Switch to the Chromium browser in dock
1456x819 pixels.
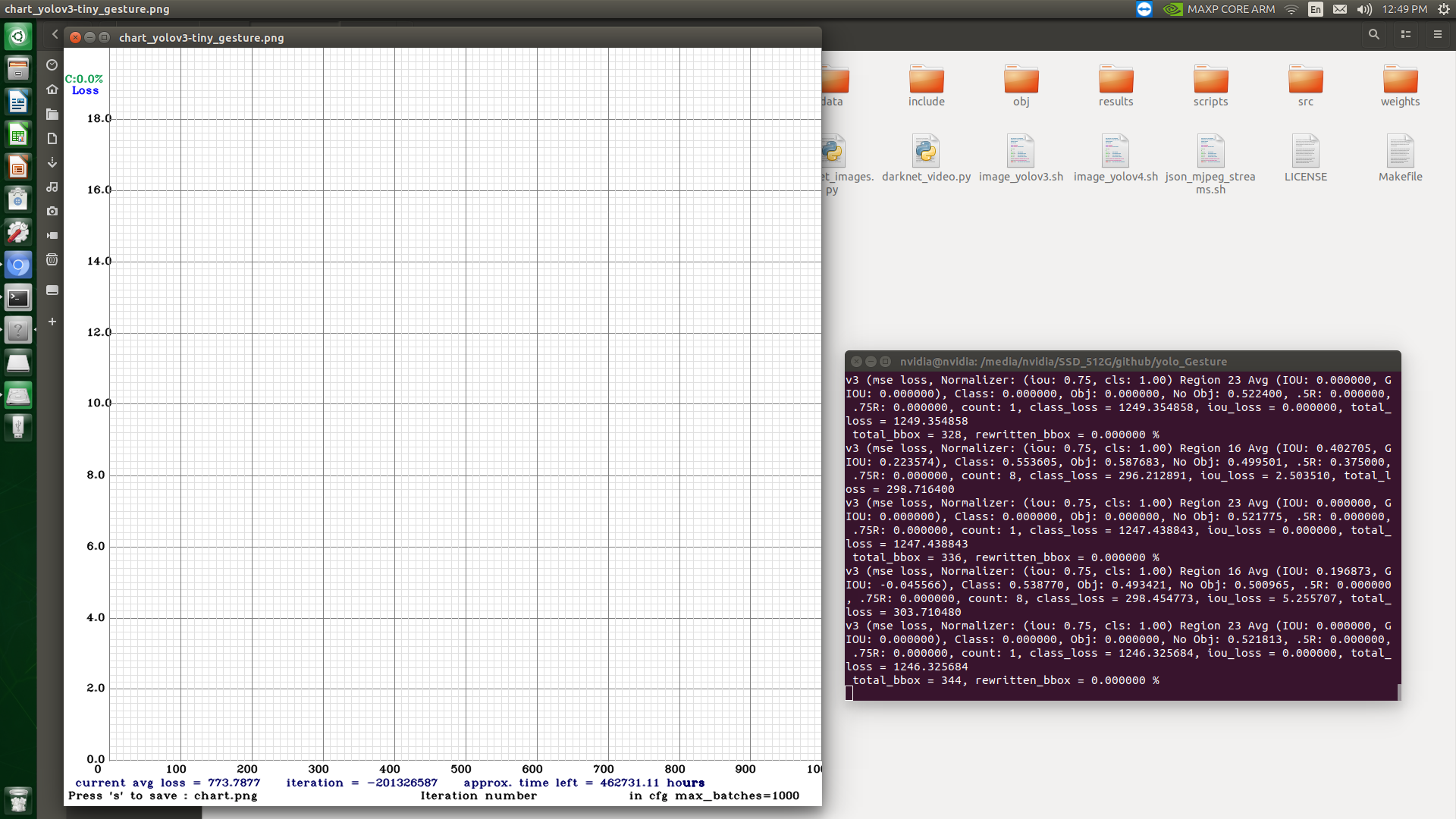(18, 265)
